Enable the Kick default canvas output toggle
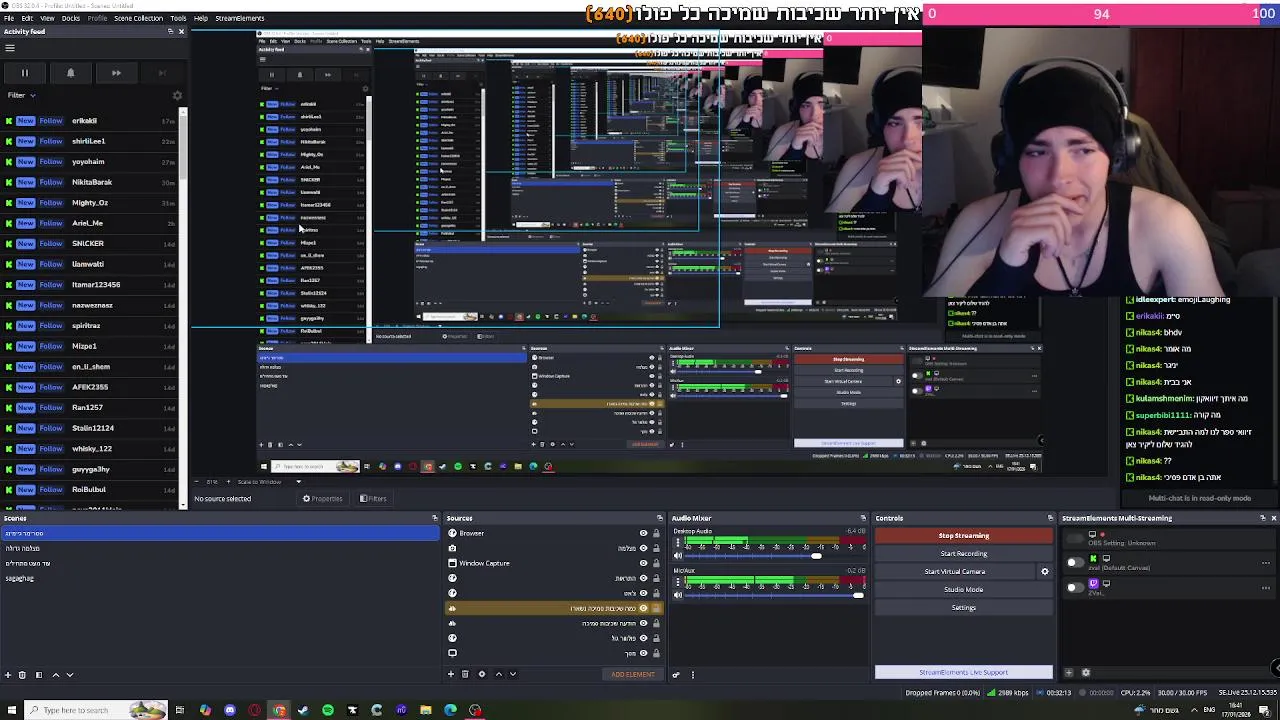 tap(1074, 563)
